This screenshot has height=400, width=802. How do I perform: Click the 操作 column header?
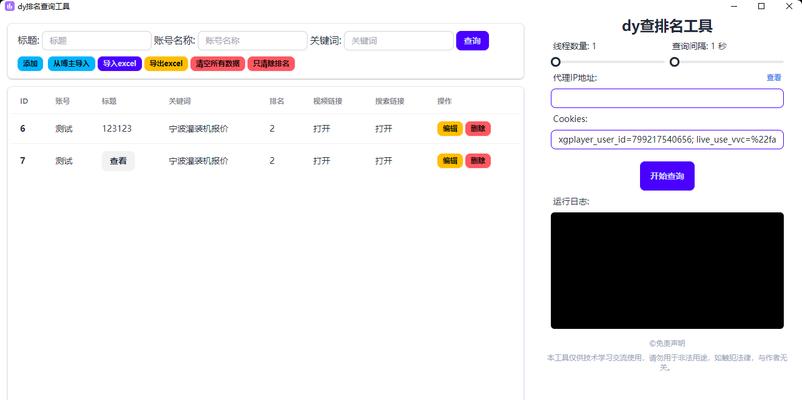(x=444, y=101)
